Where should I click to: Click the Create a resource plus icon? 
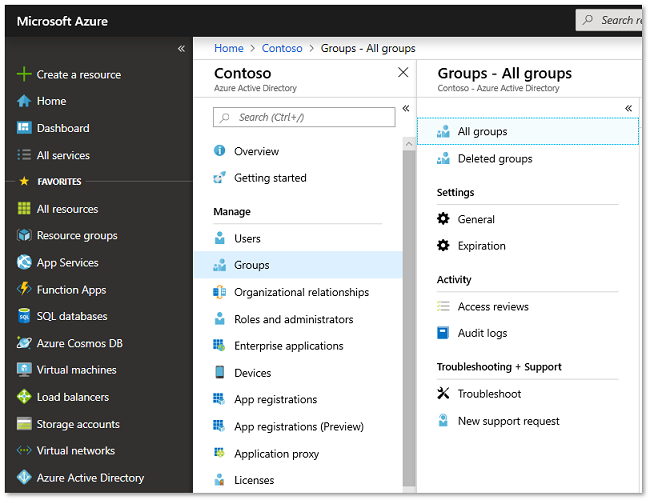tap(25, 75)
